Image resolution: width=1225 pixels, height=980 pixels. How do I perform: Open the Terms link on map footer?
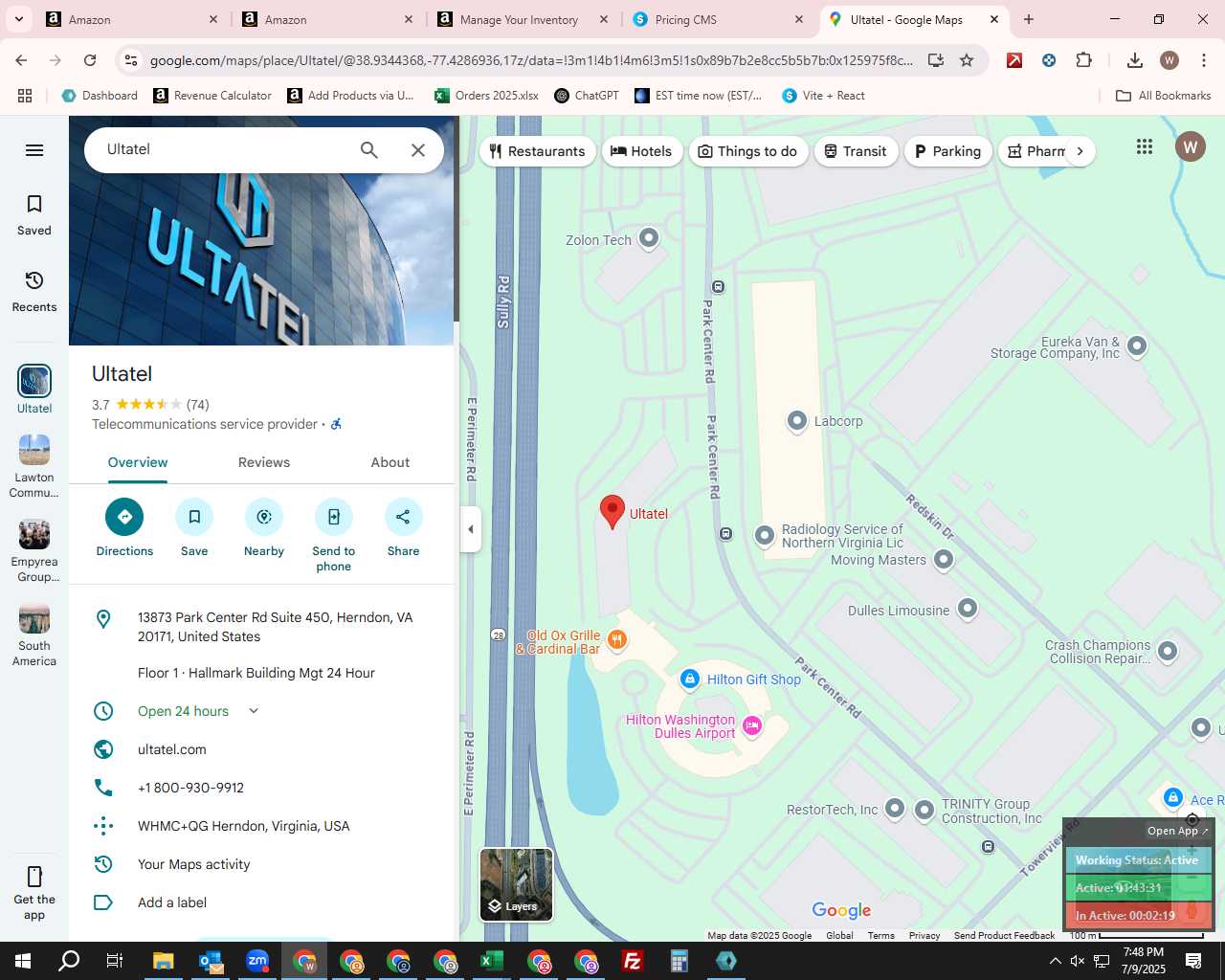pos(881,935)
